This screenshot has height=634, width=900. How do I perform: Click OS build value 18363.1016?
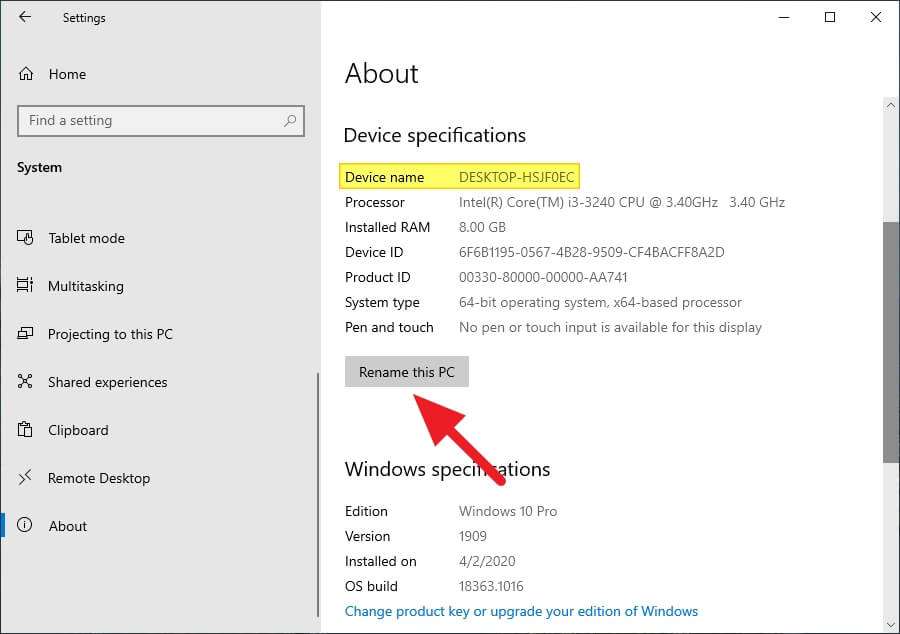(491, 586)
